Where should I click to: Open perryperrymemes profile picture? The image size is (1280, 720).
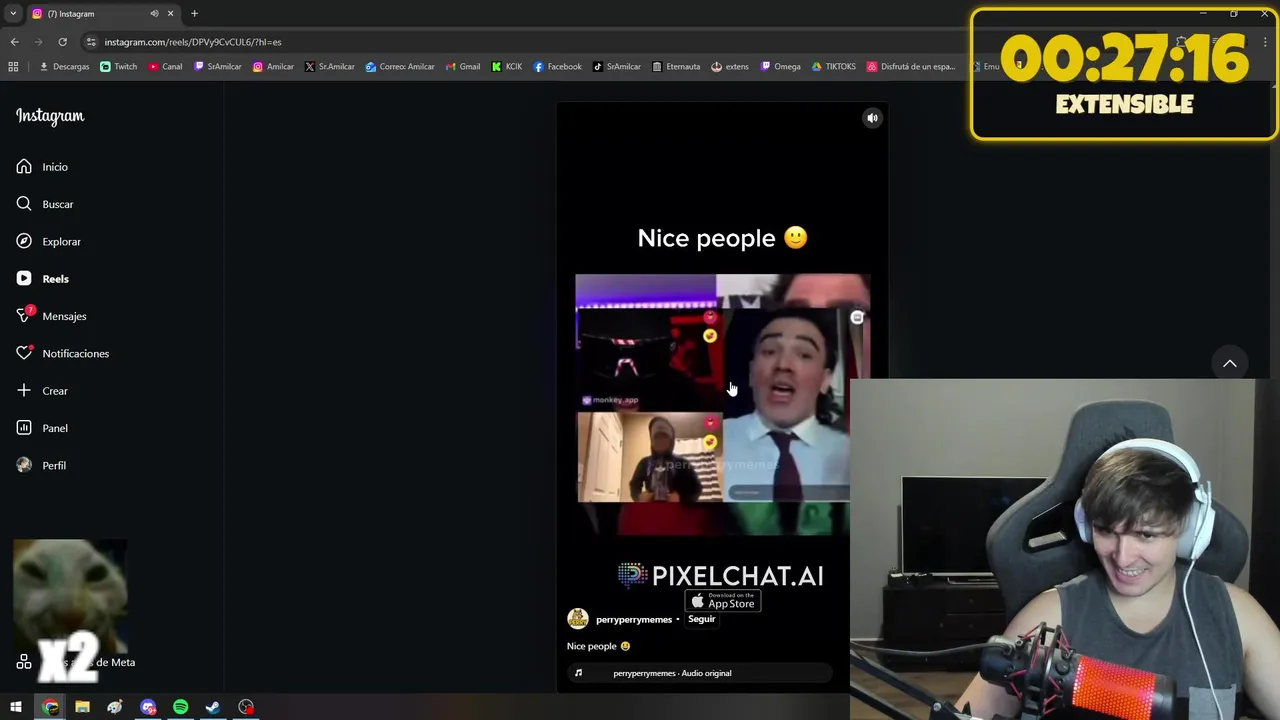coord(578,619)
